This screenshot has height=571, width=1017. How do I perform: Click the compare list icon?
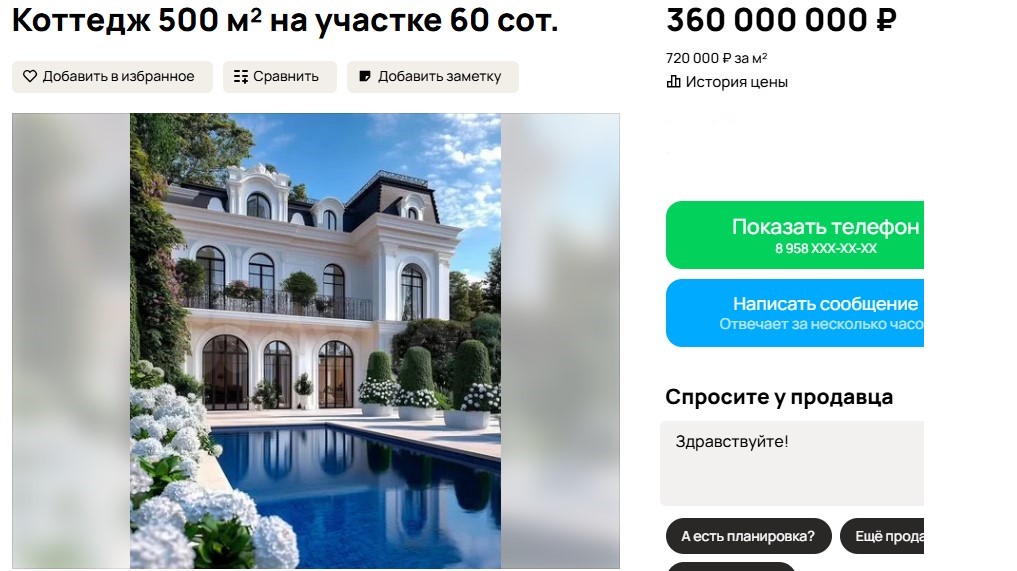click(x=241, y=77)
